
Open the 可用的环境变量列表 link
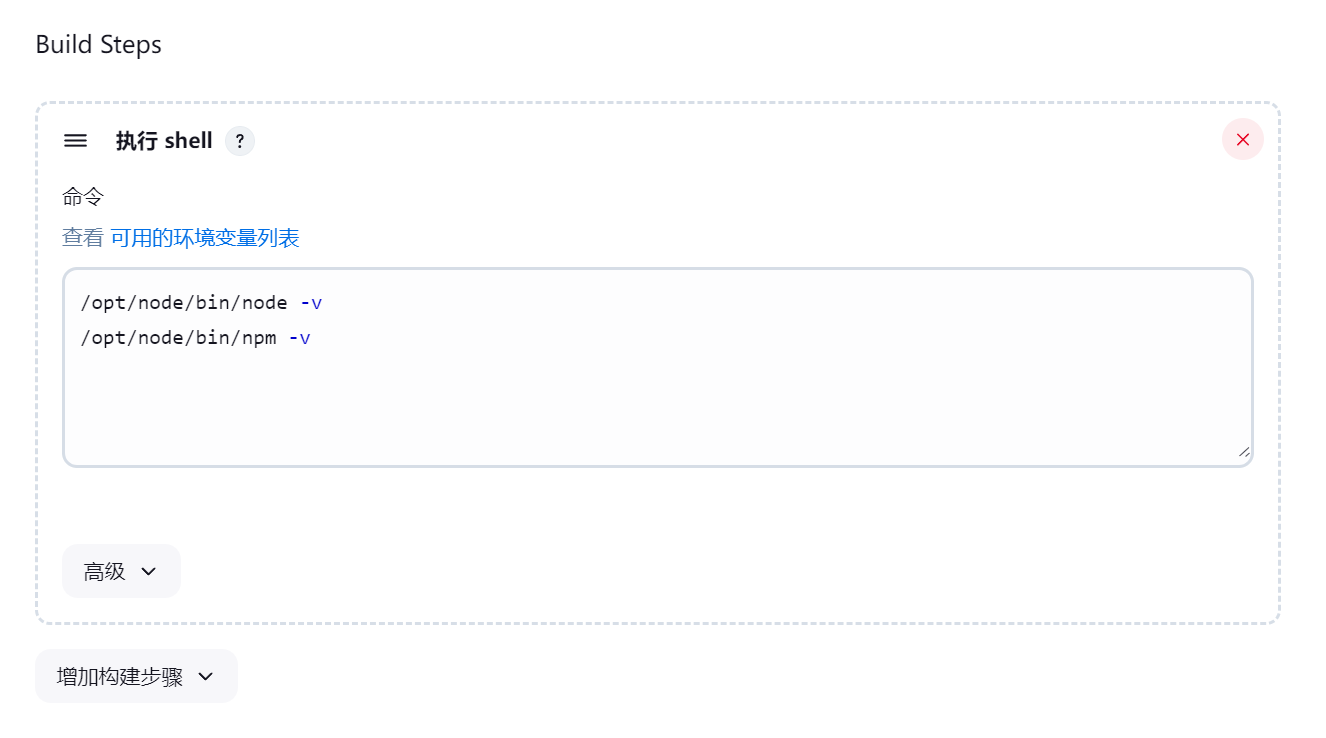click(205, 238)
